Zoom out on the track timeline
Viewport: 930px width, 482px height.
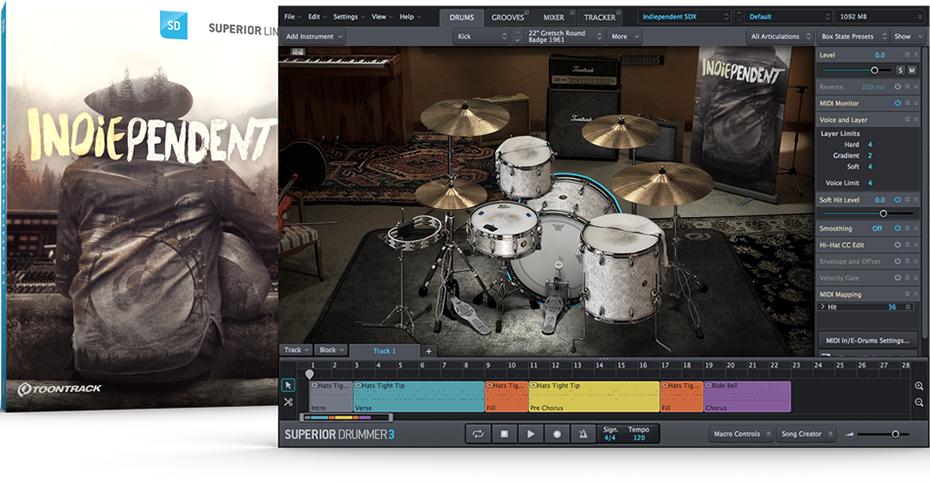(919, 402)
